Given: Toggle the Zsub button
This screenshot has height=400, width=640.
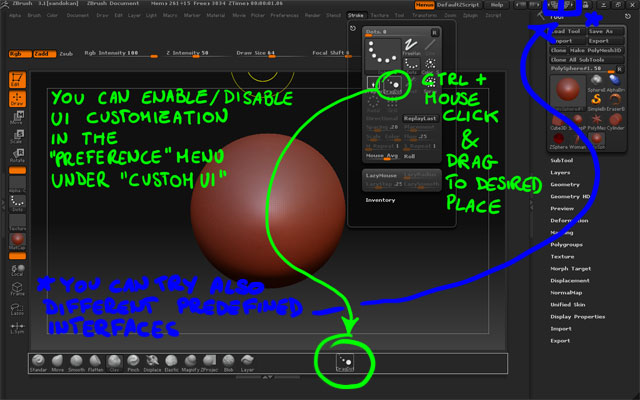Looking at the screenshot, I should tap(66, 54).
